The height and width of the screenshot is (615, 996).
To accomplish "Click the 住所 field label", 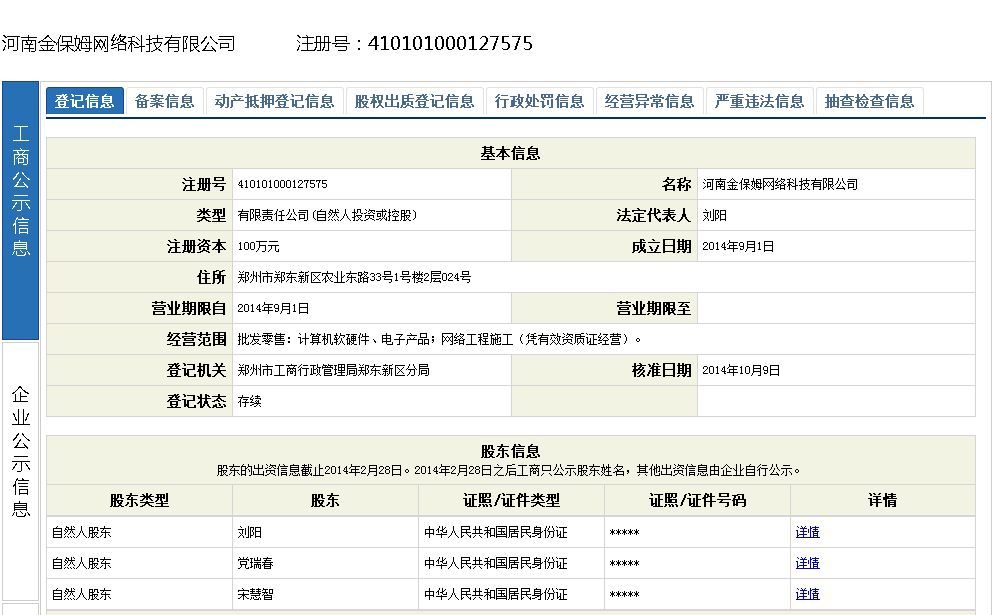I will [211, 277].
